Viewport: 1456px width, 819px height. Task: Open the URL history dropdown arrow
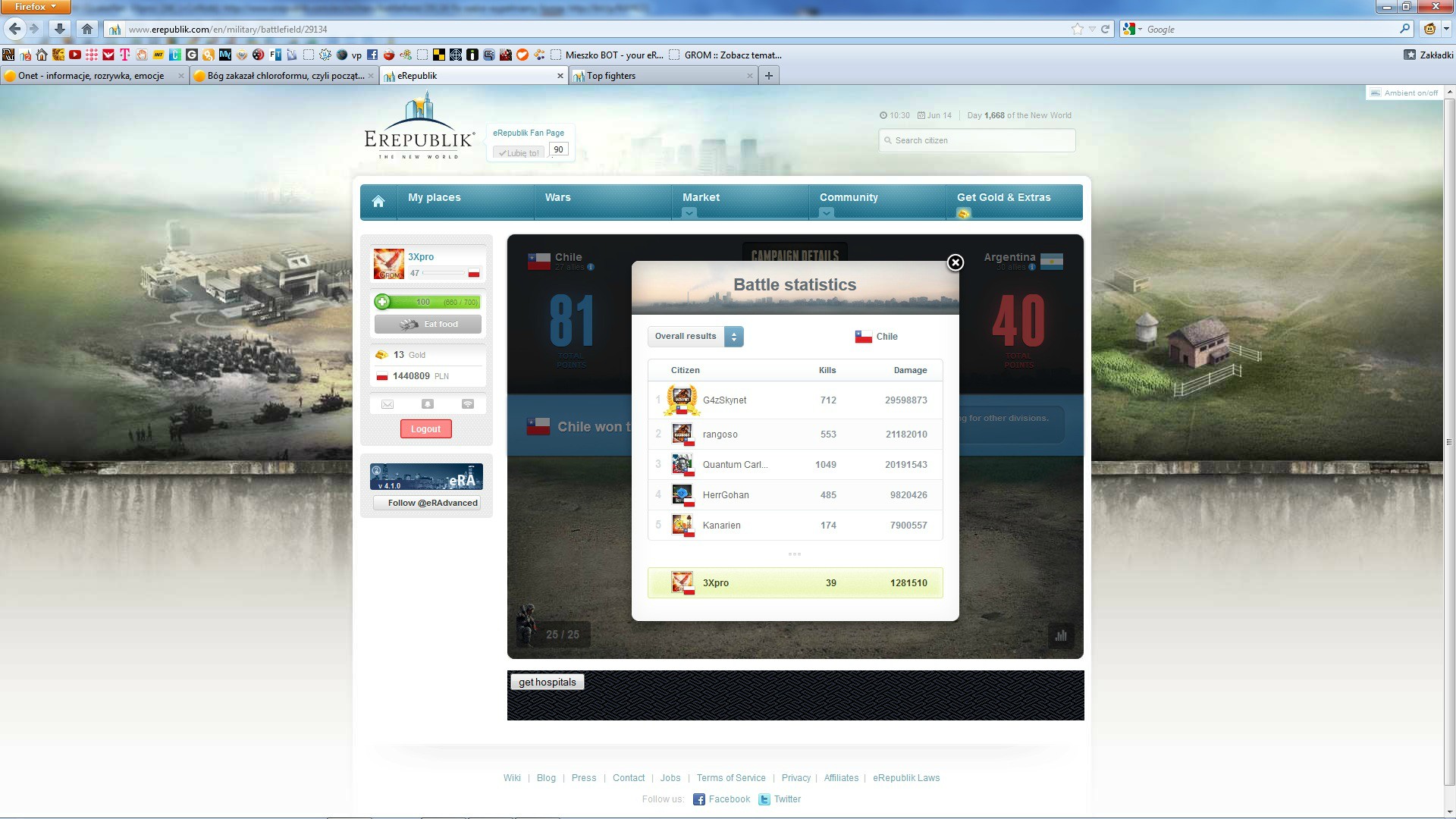1092,30
